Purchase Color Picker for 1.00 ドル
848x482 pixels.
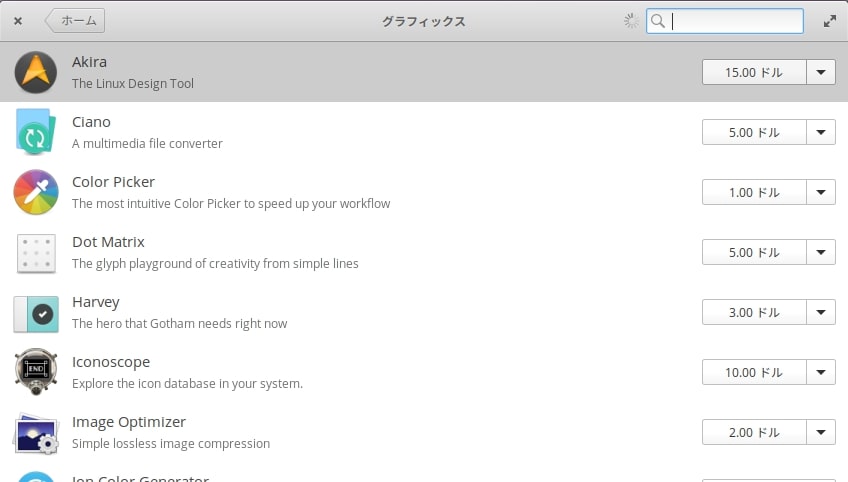tap(754, 192)
